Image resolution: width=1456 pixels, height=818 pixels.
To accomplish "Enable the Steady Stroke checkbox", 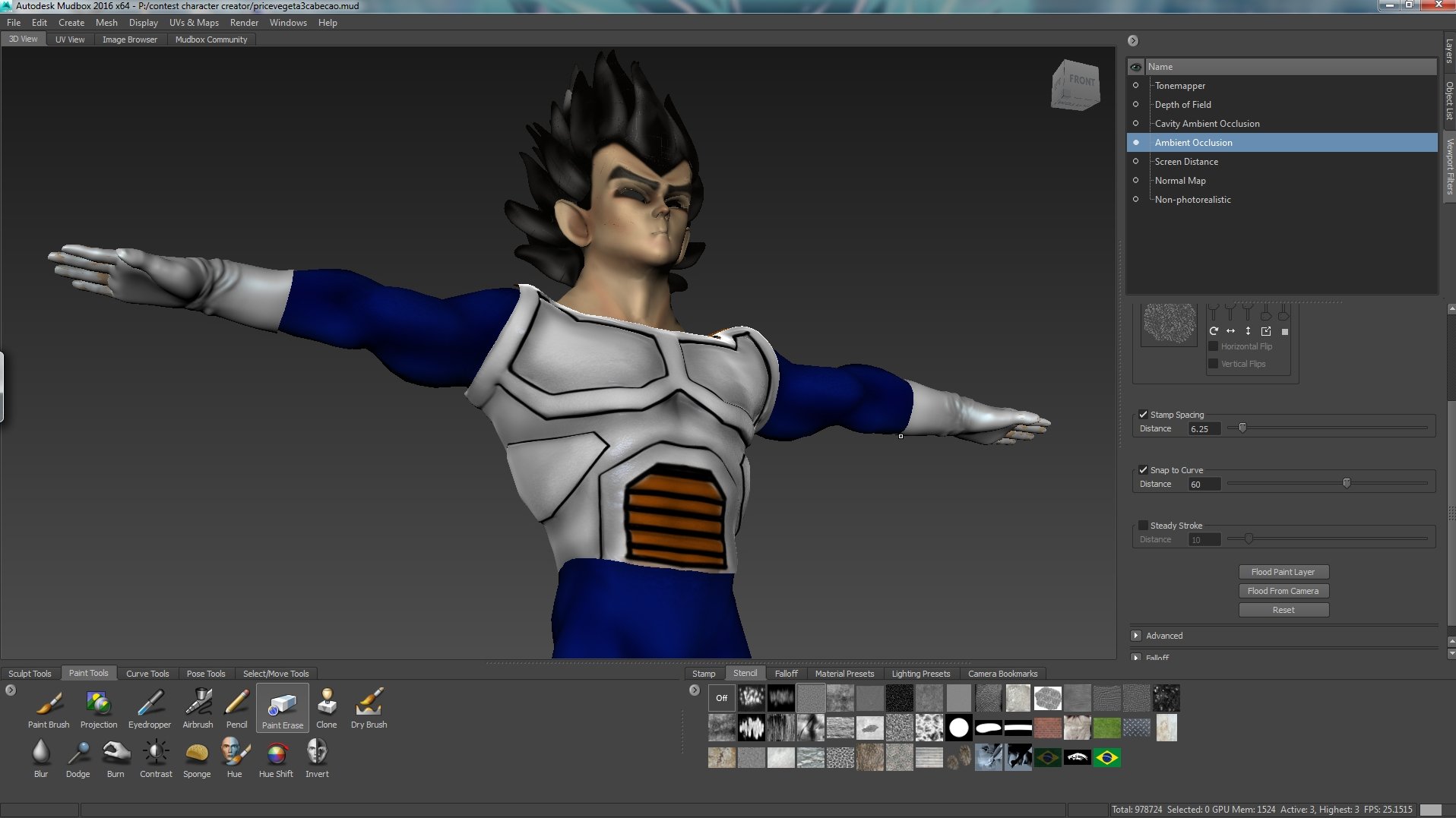I will 1143,526.
